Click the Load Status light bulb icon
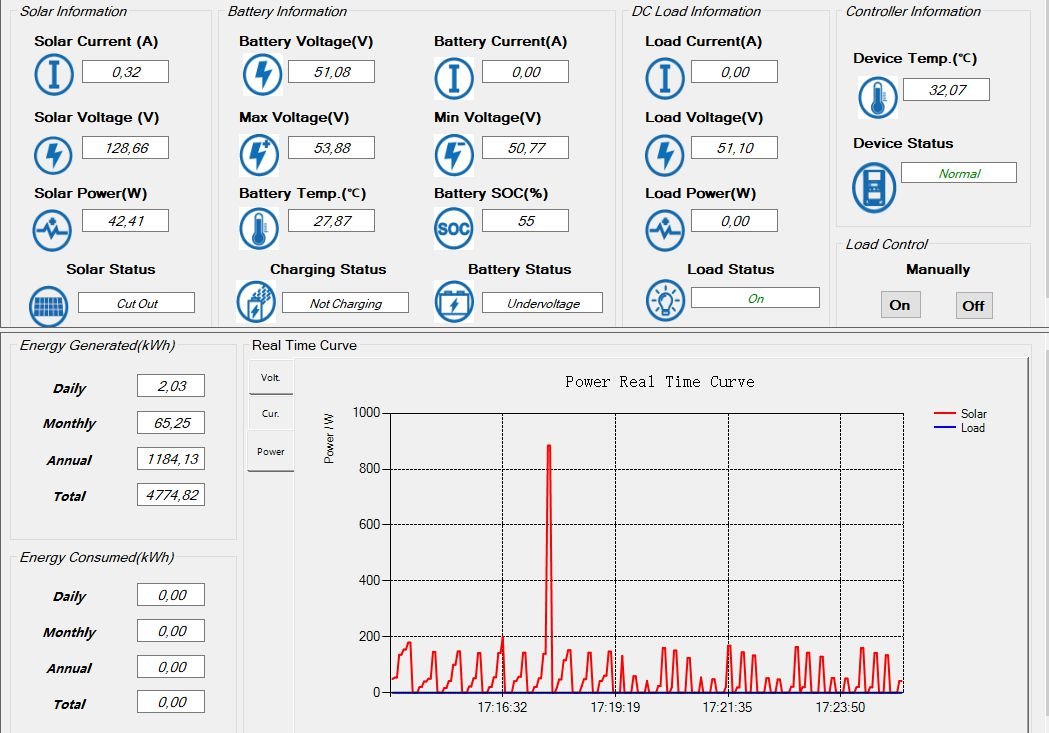Viewport: 1049px width, 733px height. click(665, 299)
